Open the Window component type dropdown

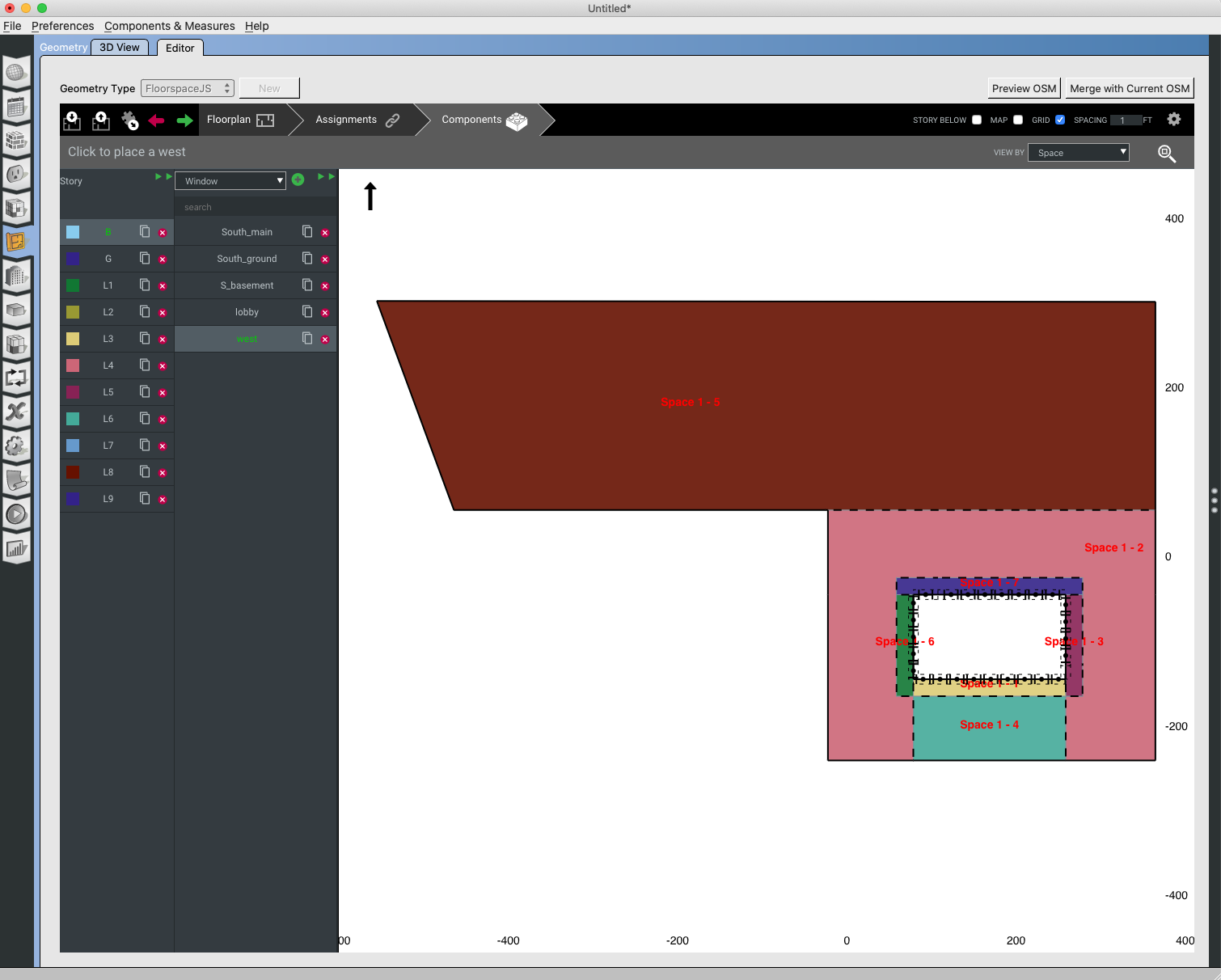coord(230,180)
